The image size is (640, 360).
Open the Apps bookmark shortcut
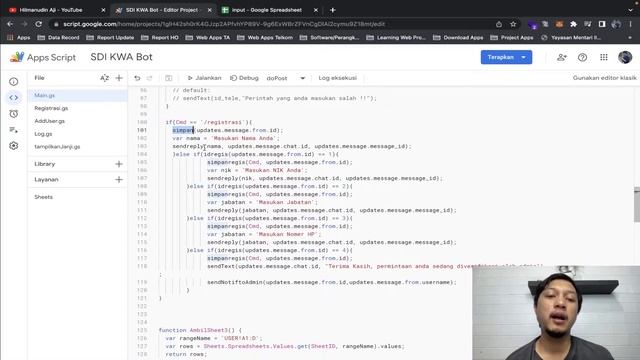(x=19, y=38)
